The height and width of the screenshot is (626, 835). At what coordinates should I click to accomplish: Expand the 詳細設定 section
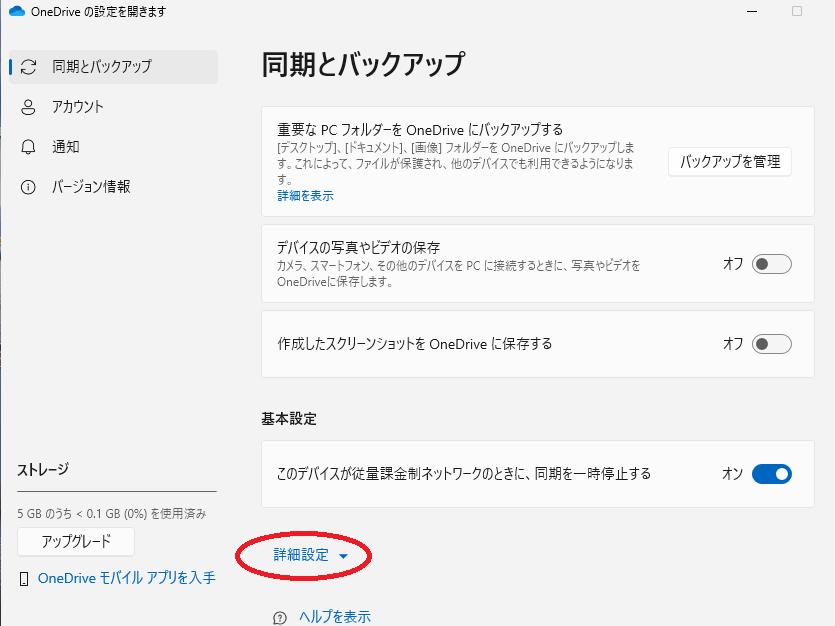pyautogui.click(x=310, y=555)
